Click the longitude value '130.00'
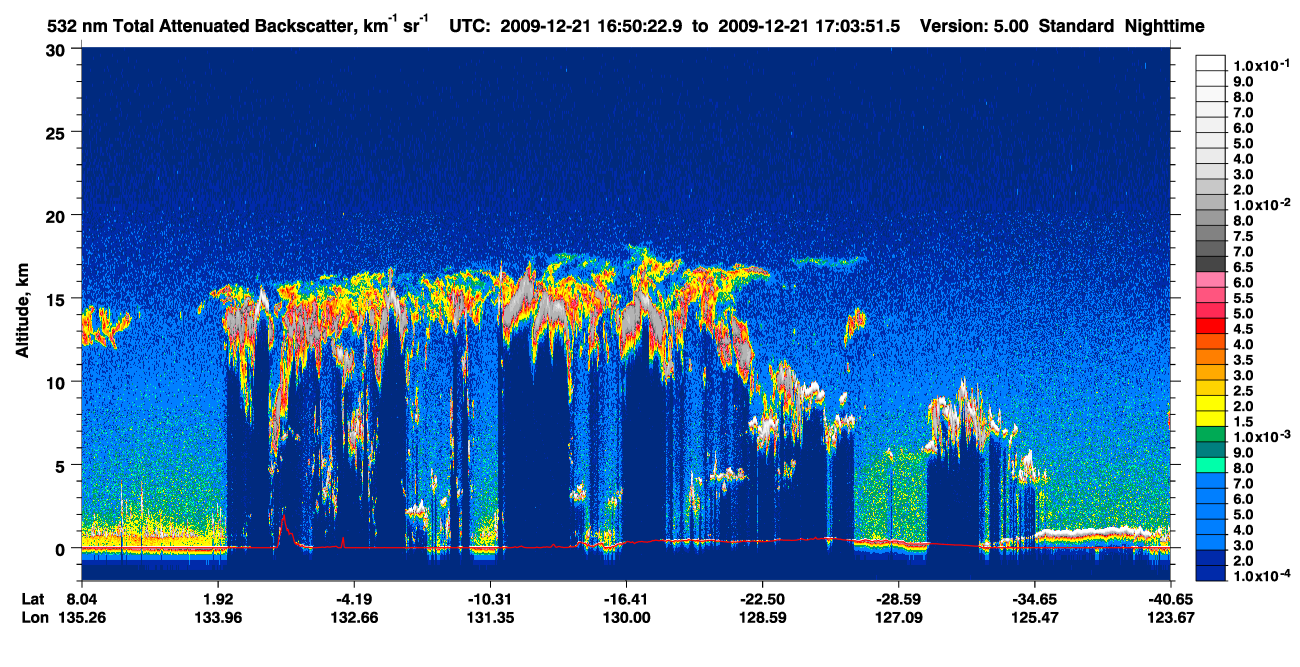Image resolution: width=1300 pixels, height=667 pixels. tap(626, 617)
